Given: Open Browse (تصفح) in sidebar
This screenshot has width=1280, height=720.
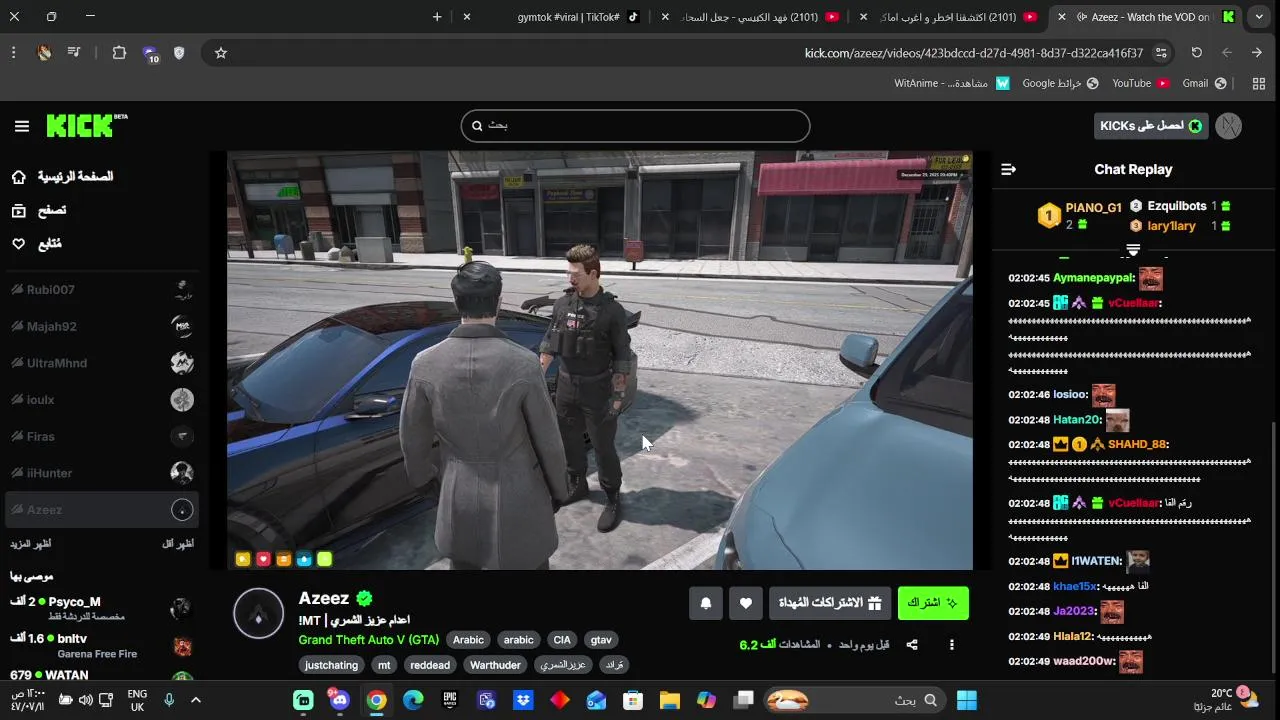Looking at the screenshot, I should (39, 211).
